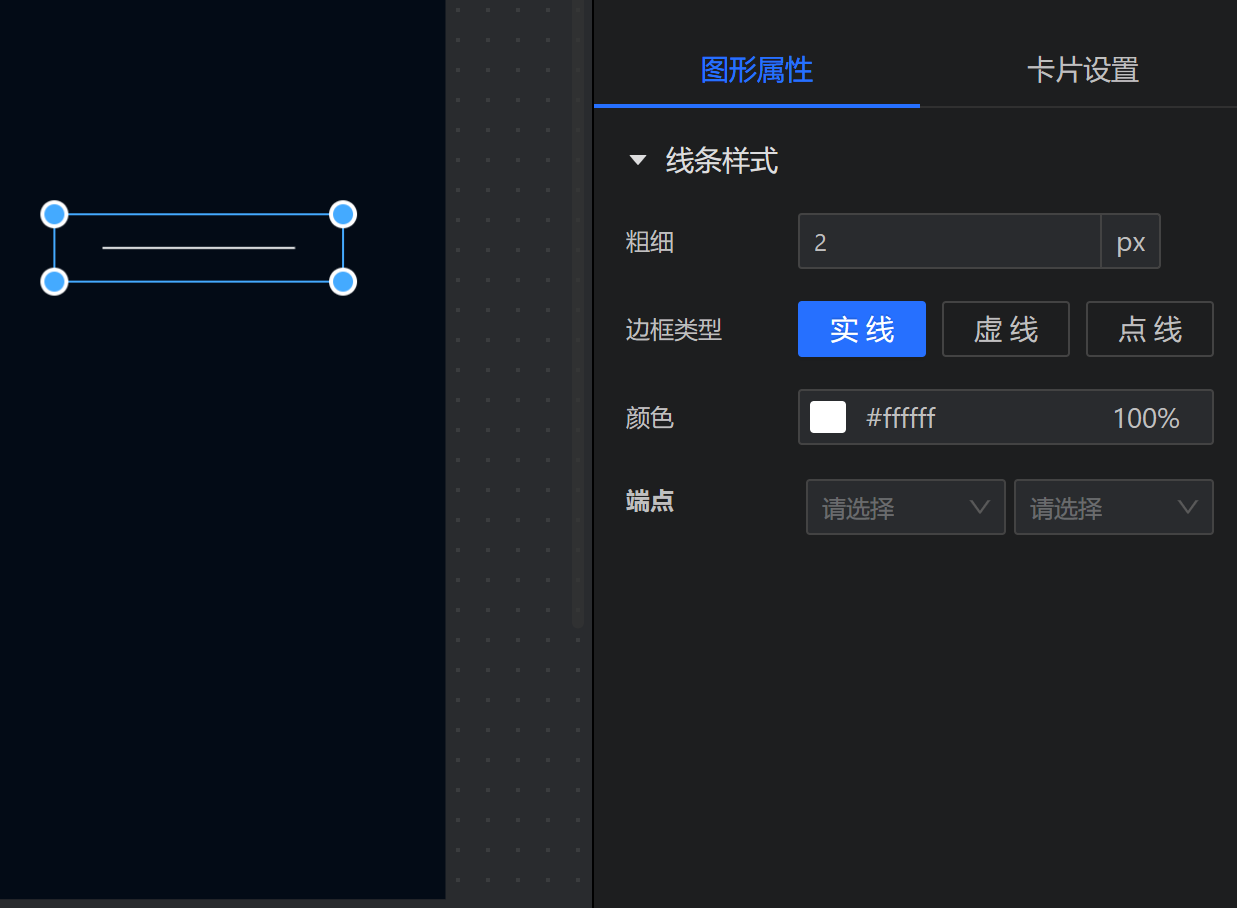The width and height of the screenshot is (1237, 908).
Task: Click the 100% opacity value
Action: tap(1146, 417)
